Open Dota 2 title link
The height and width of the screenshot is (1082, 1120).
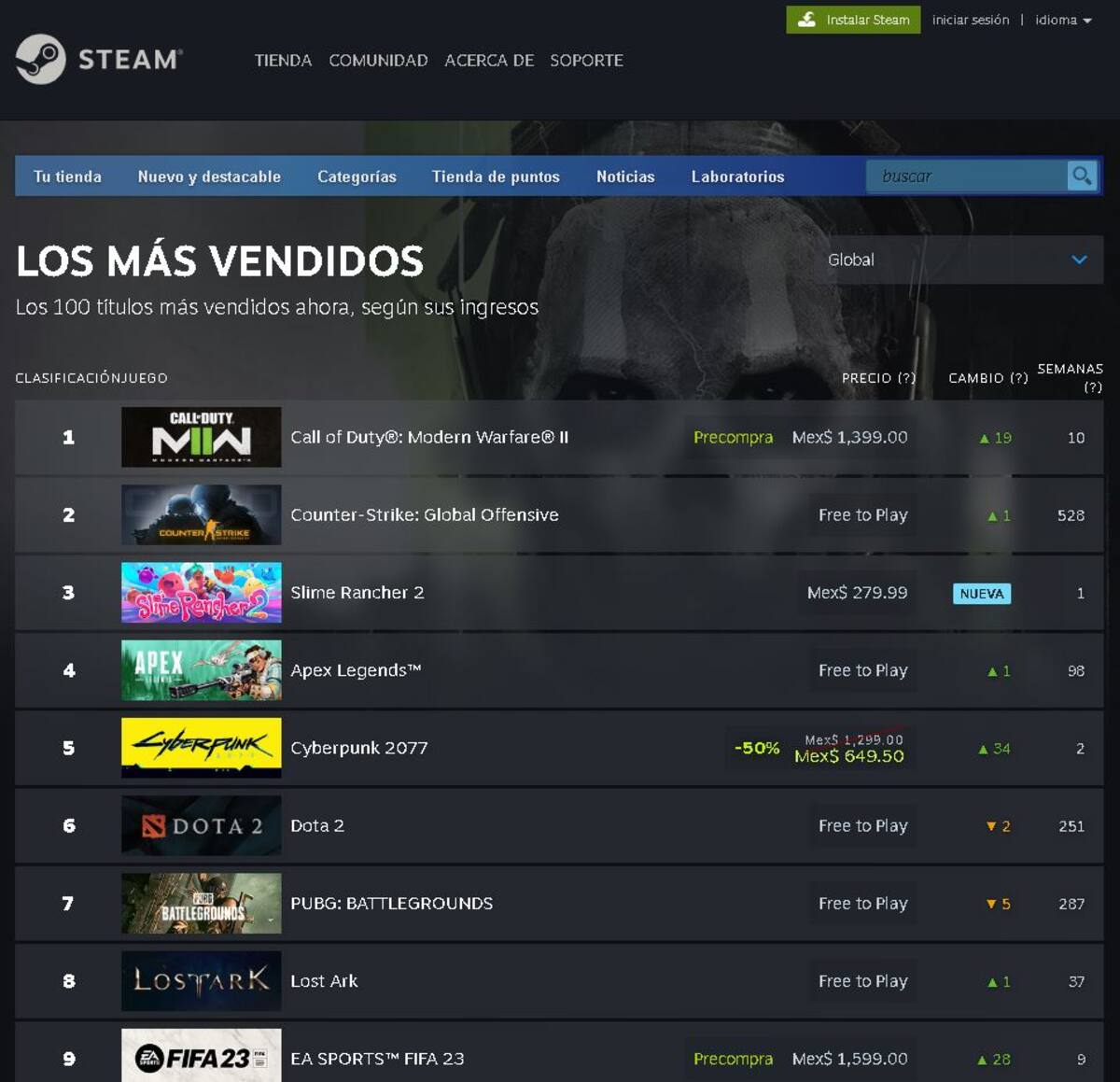tap(317, 825)
